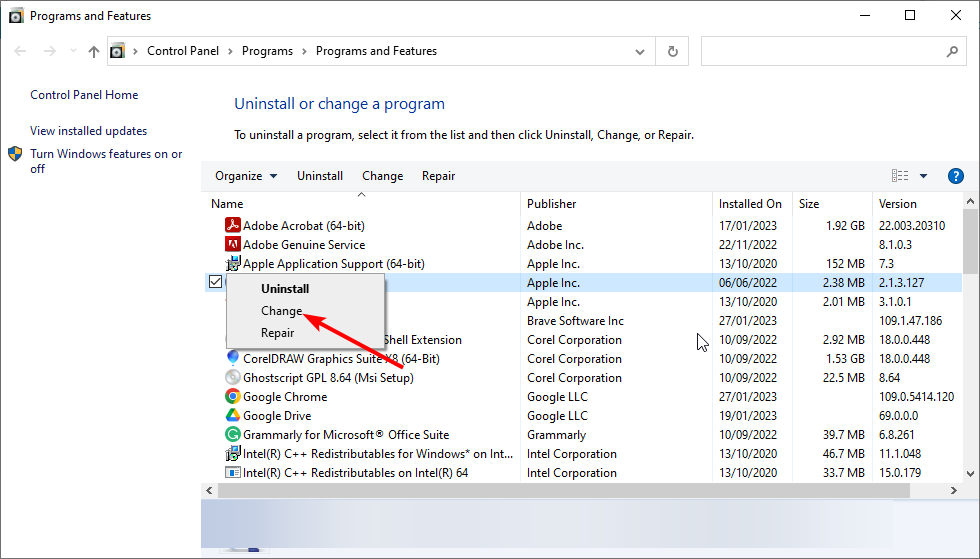The width and height of the screenshot is (980, 559).
Task: Click the CorelDRAW Graphics Suite balloon icon
Action: tap(232, 358)
